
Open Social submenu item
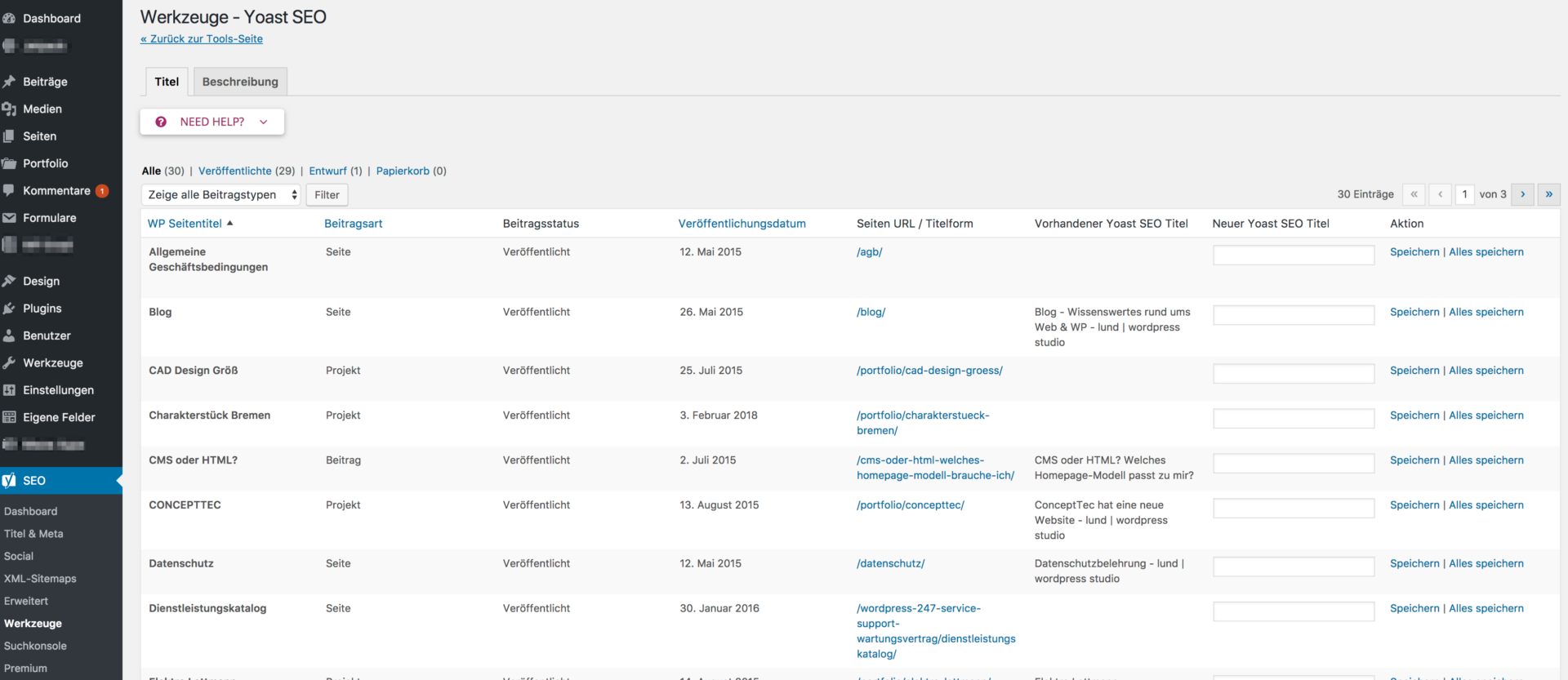coord(19,556)
